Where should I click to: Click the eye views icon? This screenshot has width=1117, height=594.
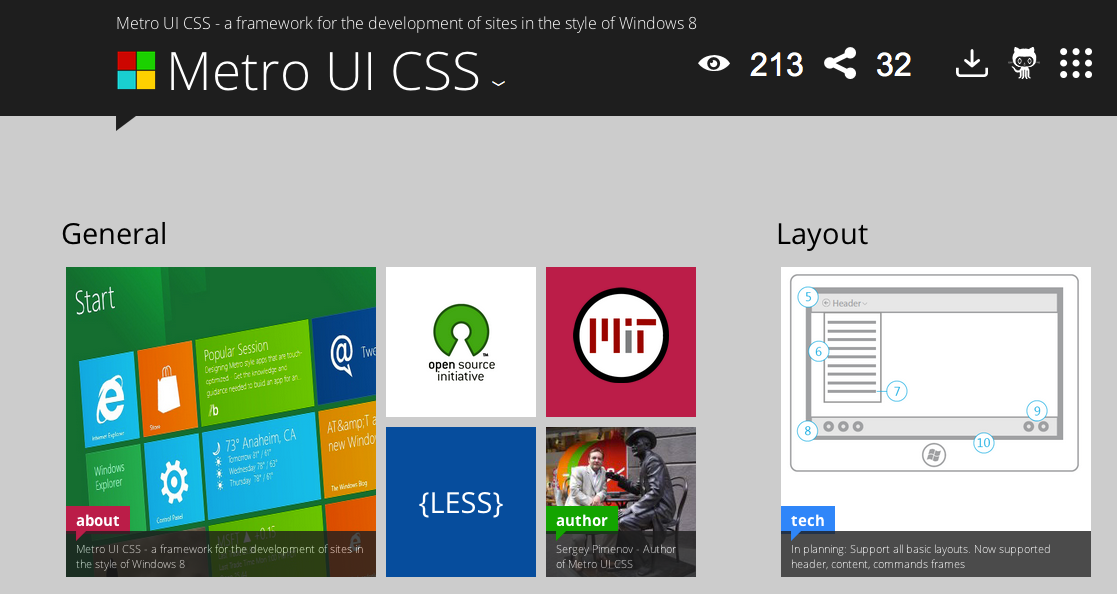click(x=713, y=64)
